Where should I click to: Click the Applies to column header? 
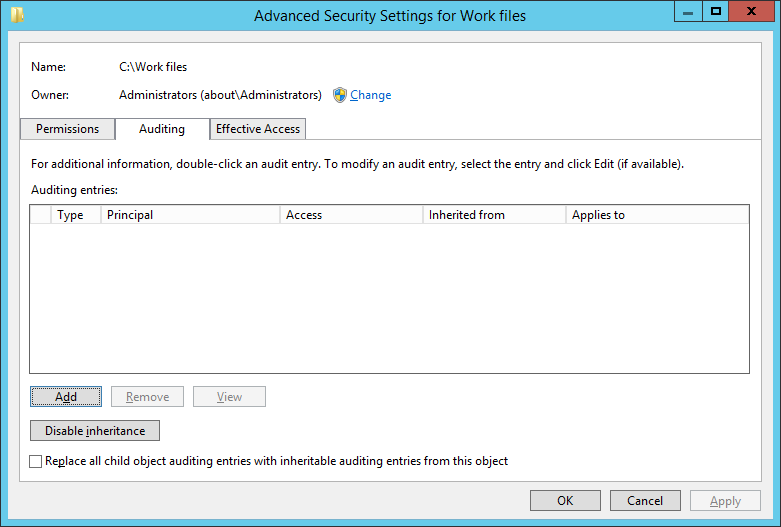pos(657,215)
